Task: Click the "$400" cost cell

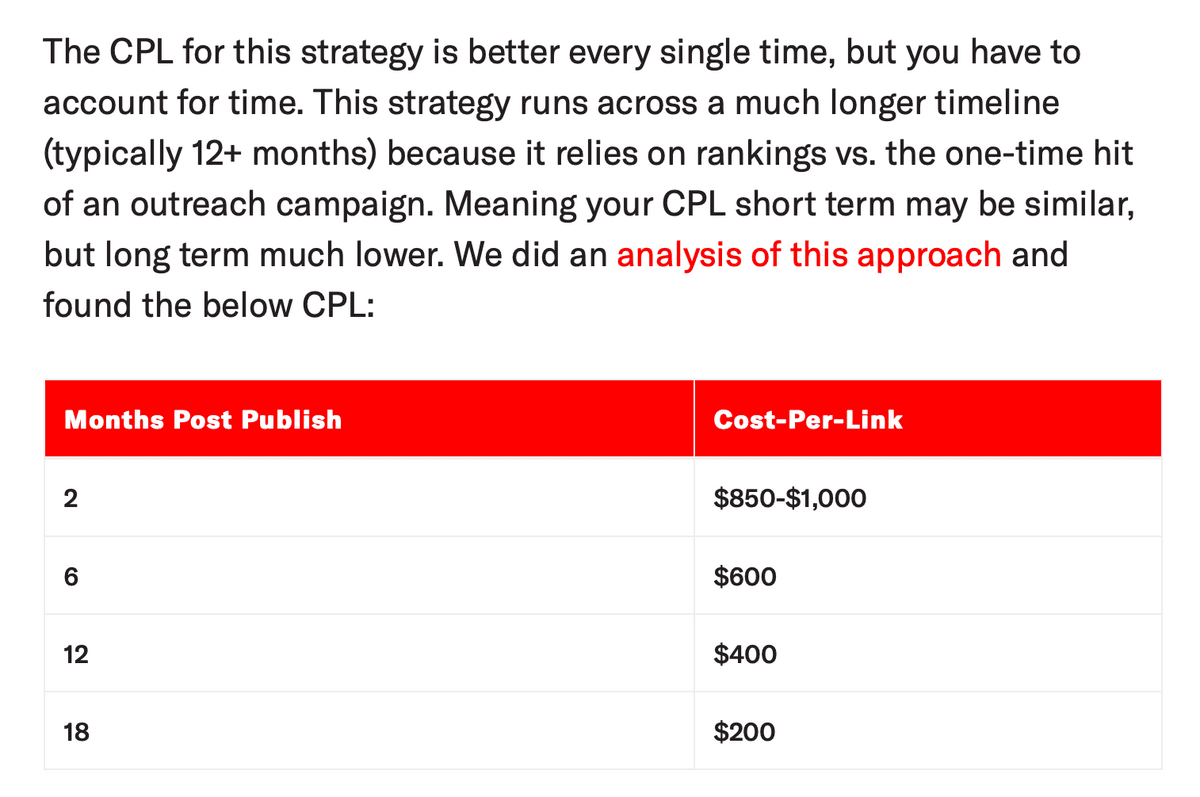Action: click(928, 653)
